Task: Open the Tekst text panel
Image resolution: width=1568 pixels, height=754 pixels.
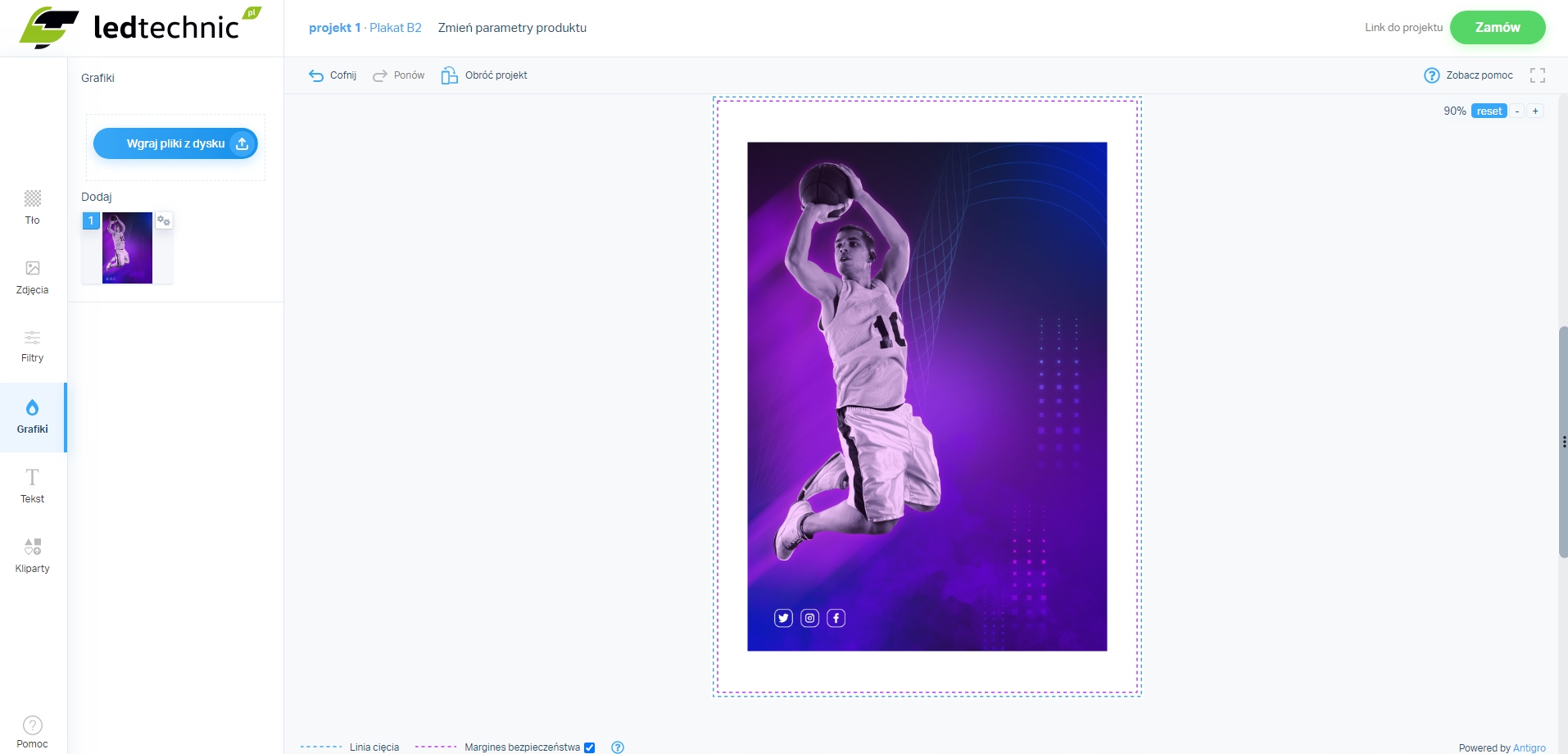Action: pos(33,487)
